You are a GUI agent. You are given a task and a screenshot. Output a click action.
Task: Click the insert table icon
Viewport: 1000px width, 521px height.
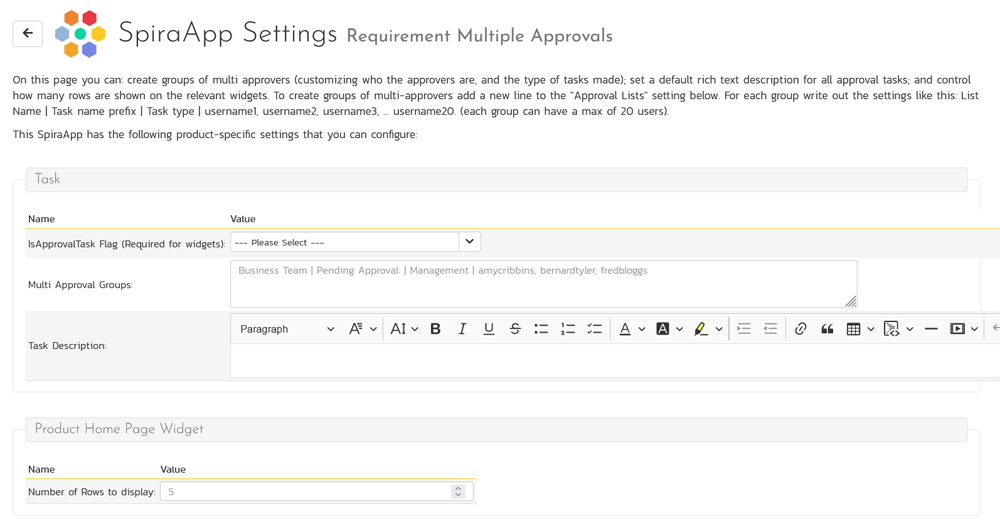(853, 329)
